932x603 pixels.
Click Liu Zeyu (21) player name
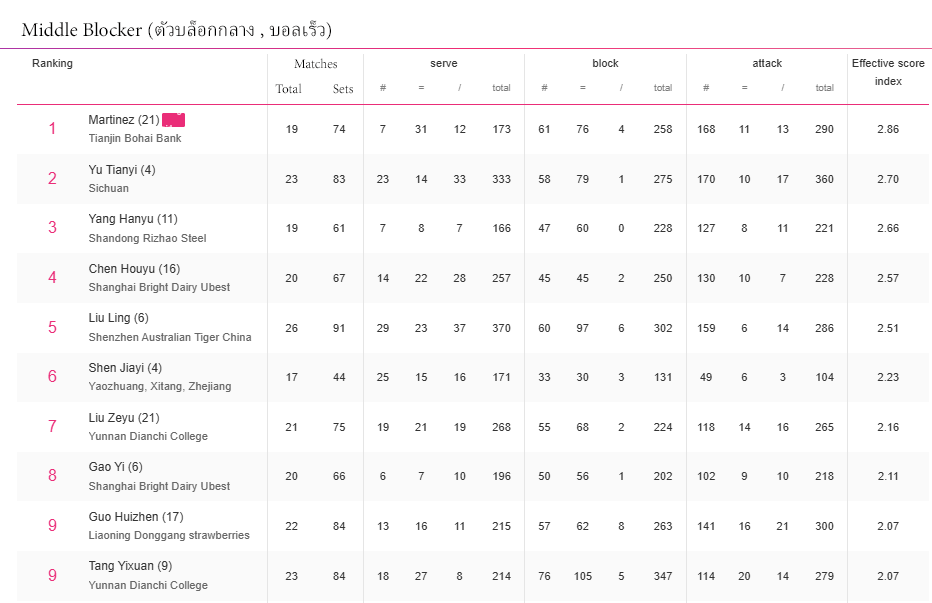point(124,418)
